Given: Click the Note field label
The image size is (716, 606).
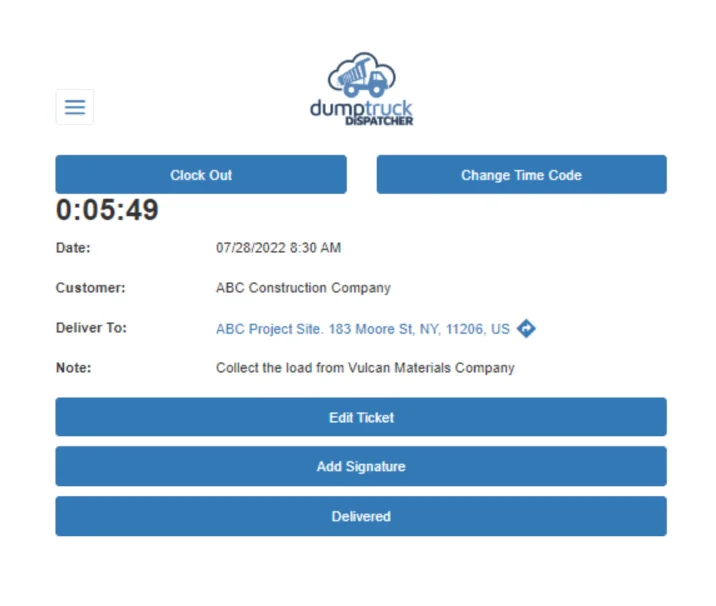Looking at the screenshot, I should tap(73, 368).
